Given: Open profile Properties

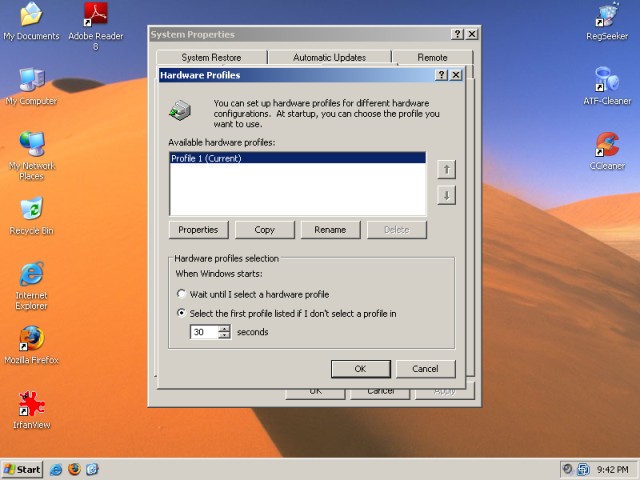Looking at the screenshot, I should pos(198,230).
